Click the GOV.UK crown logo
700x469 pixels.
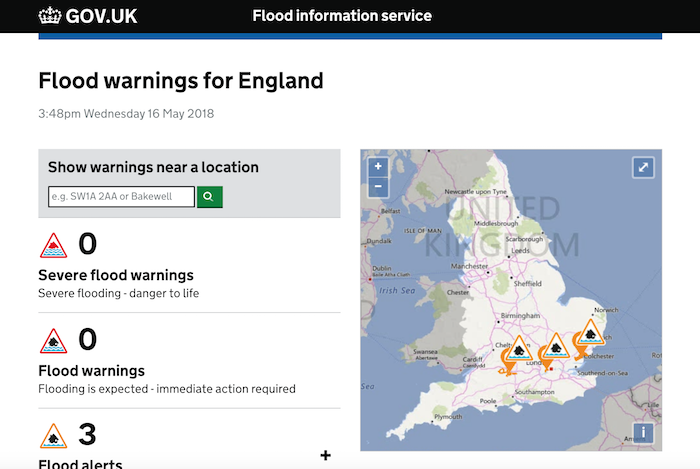(x=49, y=16)
